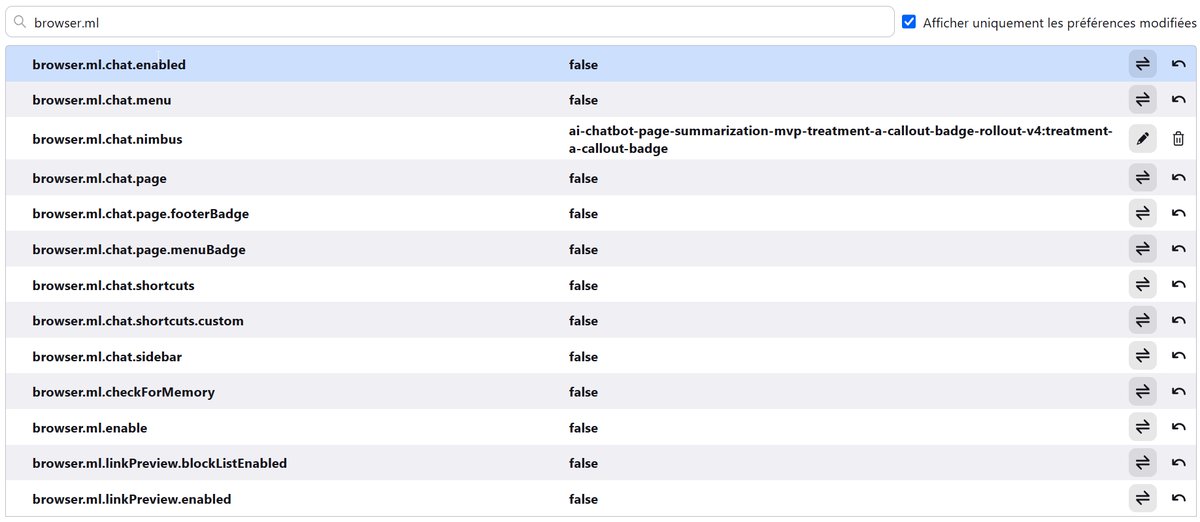
Task: Select browser.ml.checkForMemory name text
Action: (x=123, y=392)
